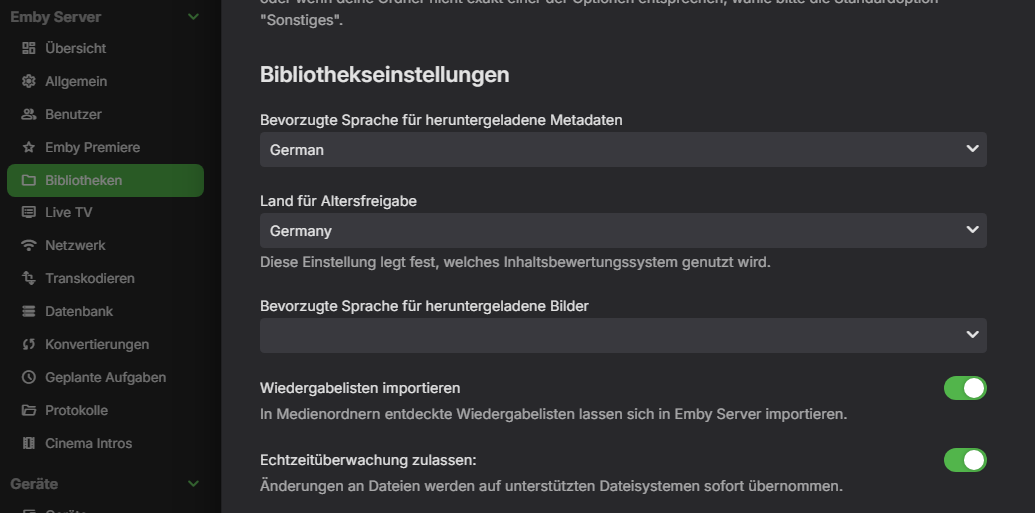This screenshot has width=1035, height=513.
Task: Click the Übersicht dashboard icon
Action: point(28,48)
